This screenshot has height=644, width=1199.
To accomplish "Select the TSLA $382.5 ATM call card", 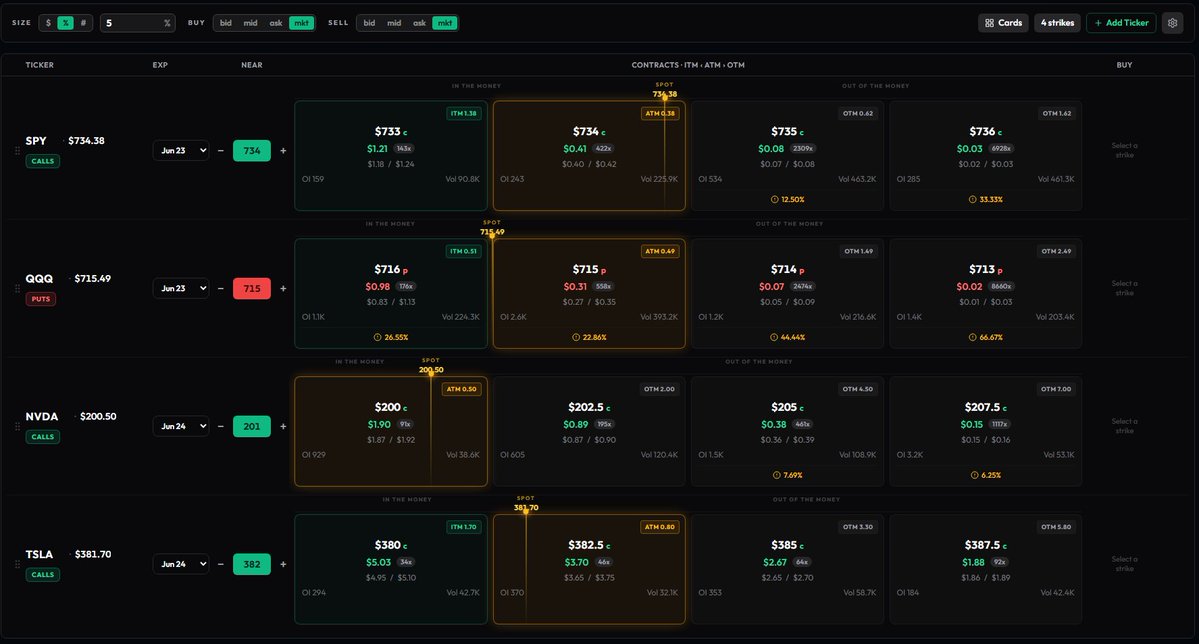I will coord(589,569).
